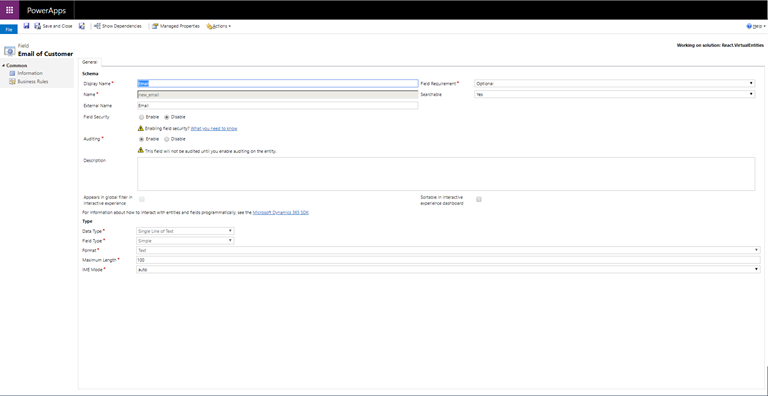Open the File menu
Image resolution: width=769 pixels, height=396 pixels.
8,29
